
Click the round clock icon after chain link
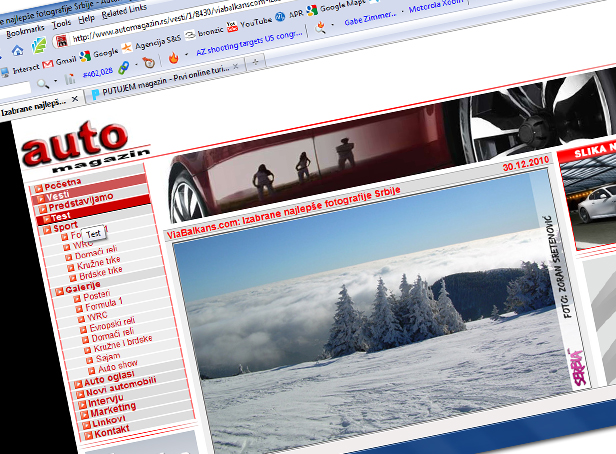149,62
